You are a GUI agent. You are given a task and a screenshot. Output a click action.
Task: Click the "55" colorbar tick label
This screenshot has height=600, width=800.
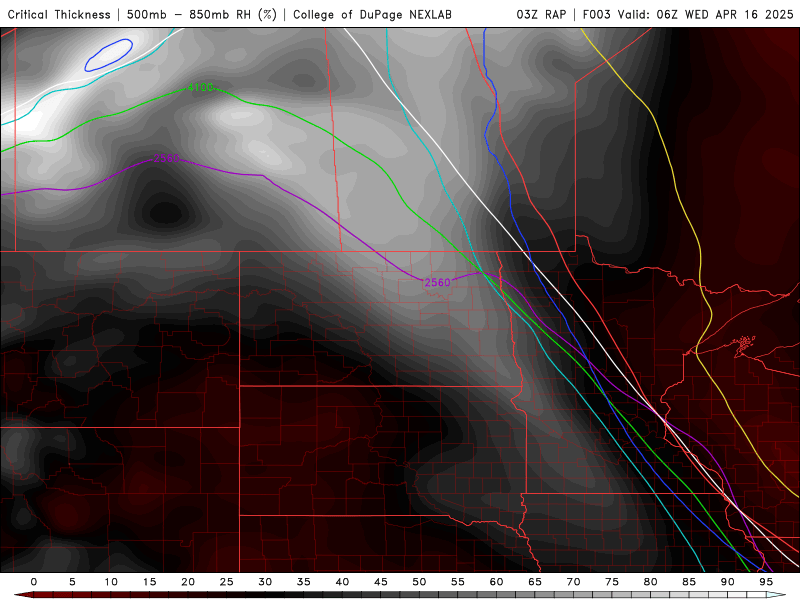458,582
